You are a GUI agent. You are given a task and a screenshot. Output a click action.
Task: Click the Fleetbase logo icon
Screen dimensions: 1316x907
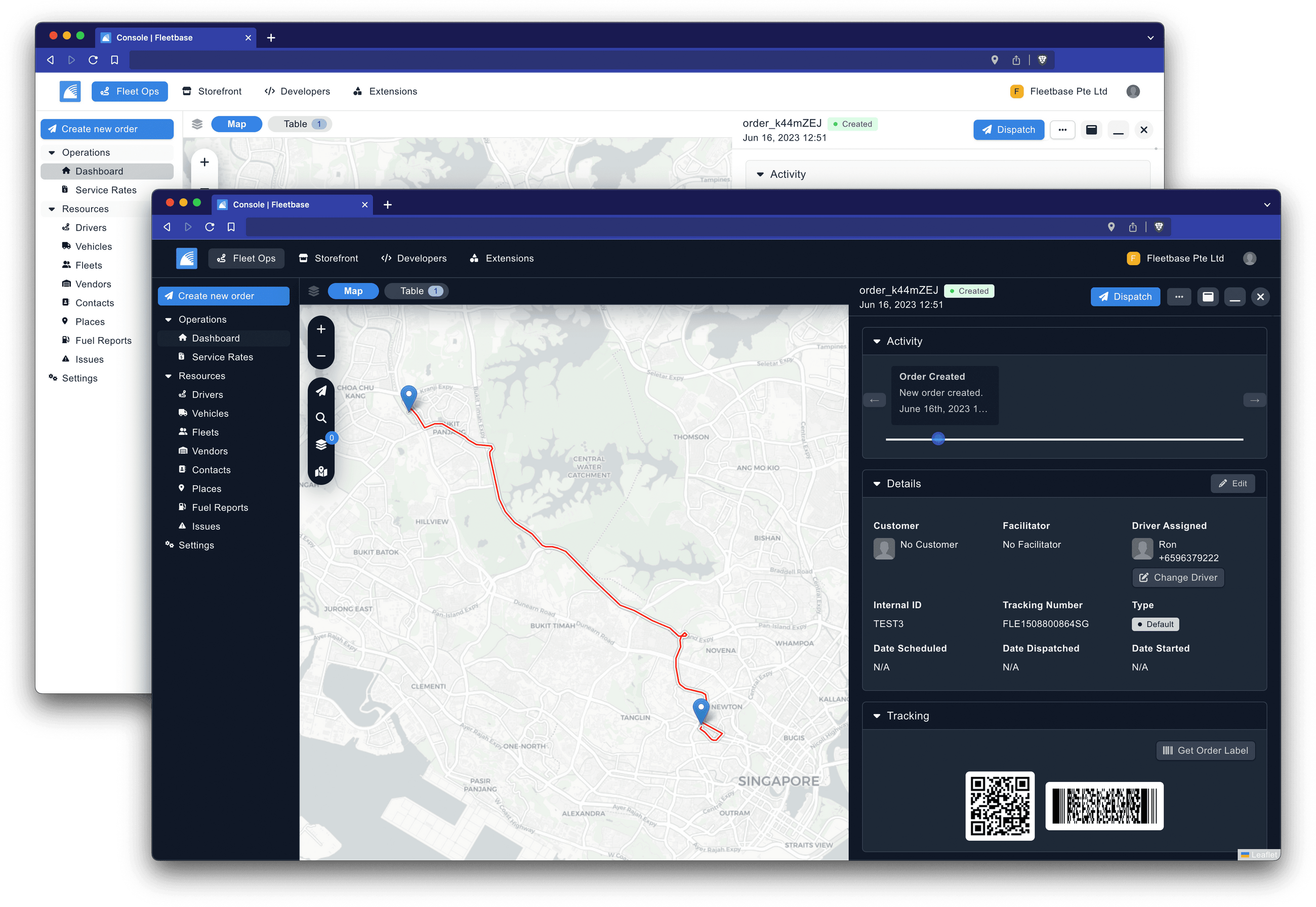pyautogui.click(x=186, y=258)
